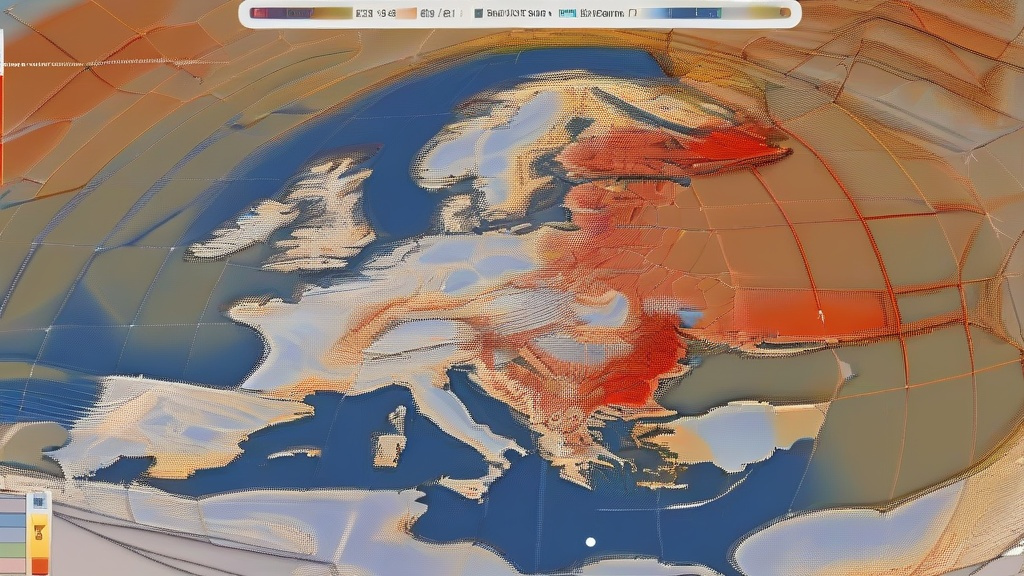Click the round knob at toolbar's right end
This screenshot has height=576, width=1024.
pos(785,14)
